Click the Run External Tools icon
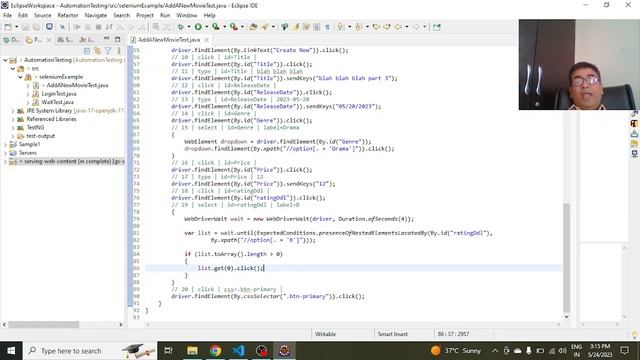Screen dimensions: 640x360 233,27
